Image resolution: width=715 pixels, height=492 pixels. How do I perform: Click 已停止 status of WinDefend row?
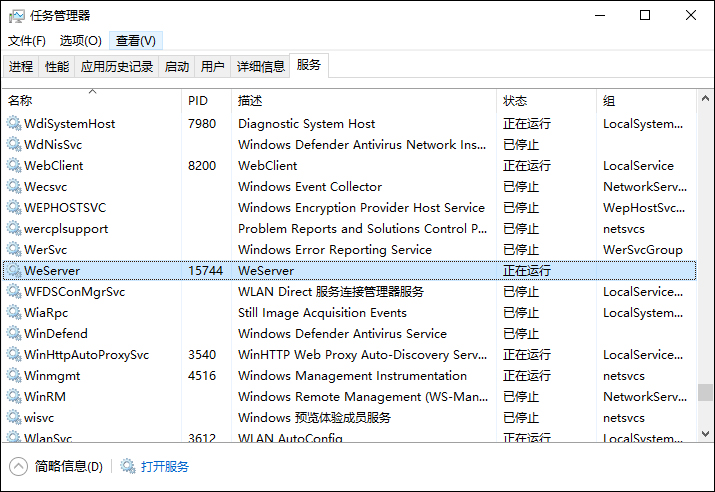pos(521,333)
